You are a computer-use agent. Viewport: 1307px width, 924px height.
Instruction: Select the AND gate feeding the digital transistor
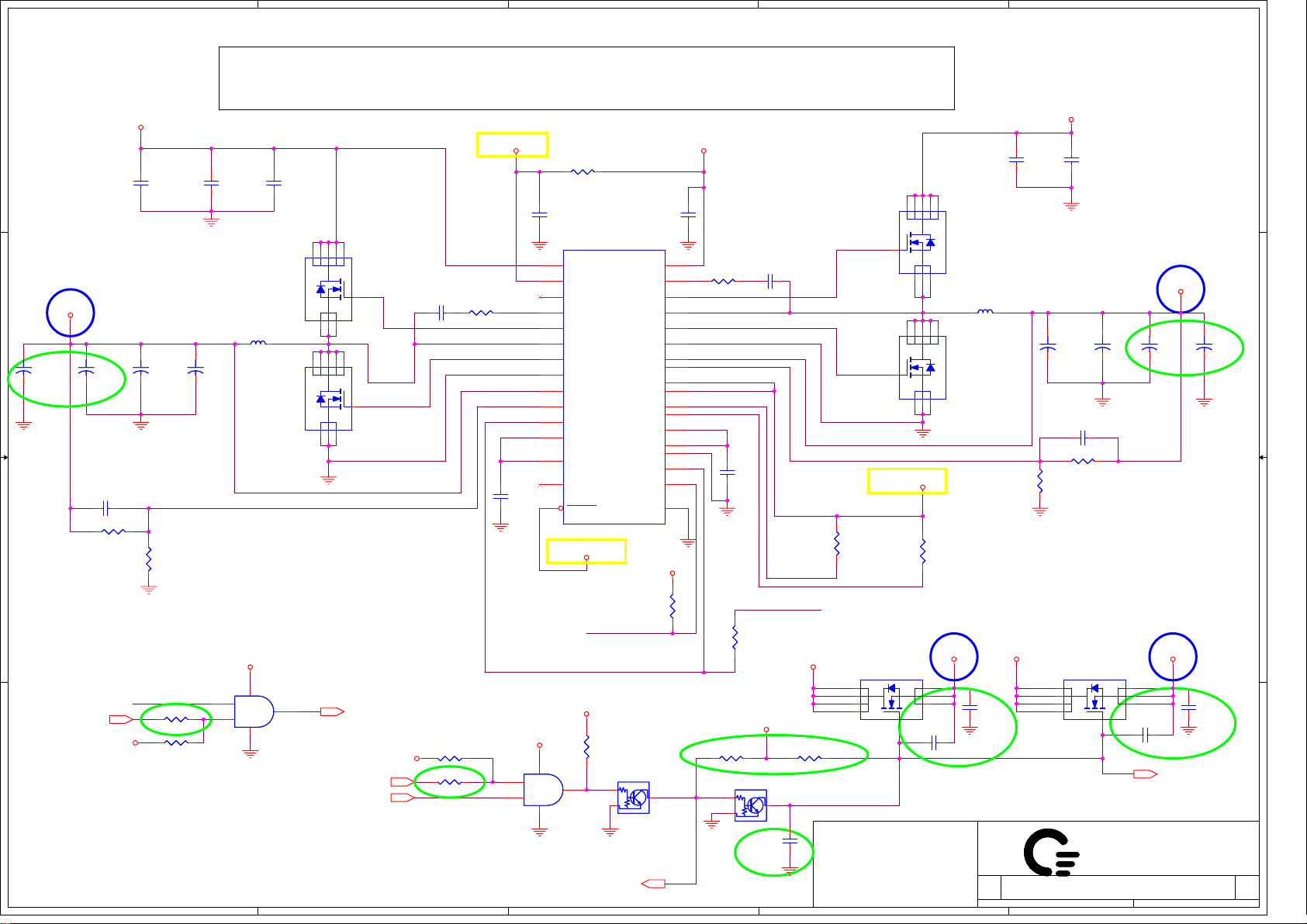pos(544,790)
